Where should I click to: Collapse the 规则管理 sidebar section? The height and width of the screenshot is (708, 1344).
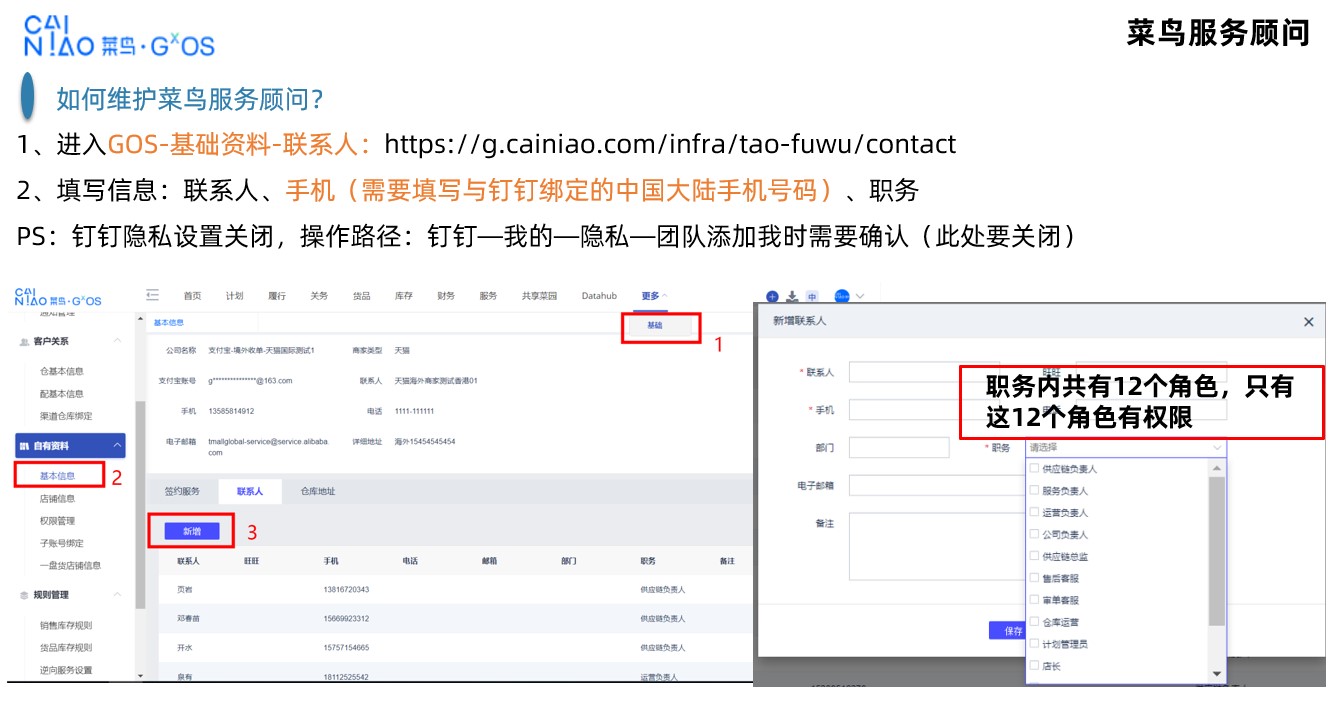[x=118, y=595]
